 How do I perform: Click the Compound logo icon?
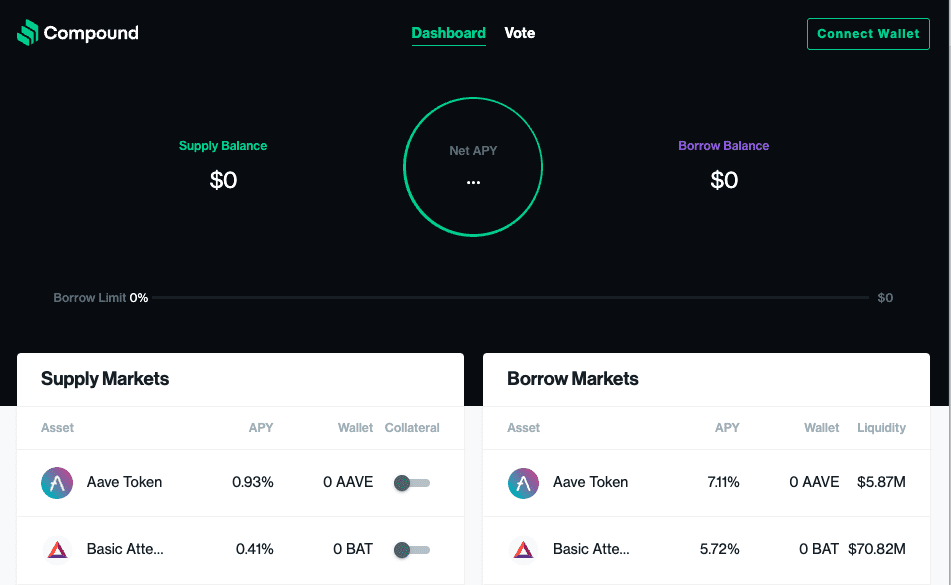click(28, 33)
